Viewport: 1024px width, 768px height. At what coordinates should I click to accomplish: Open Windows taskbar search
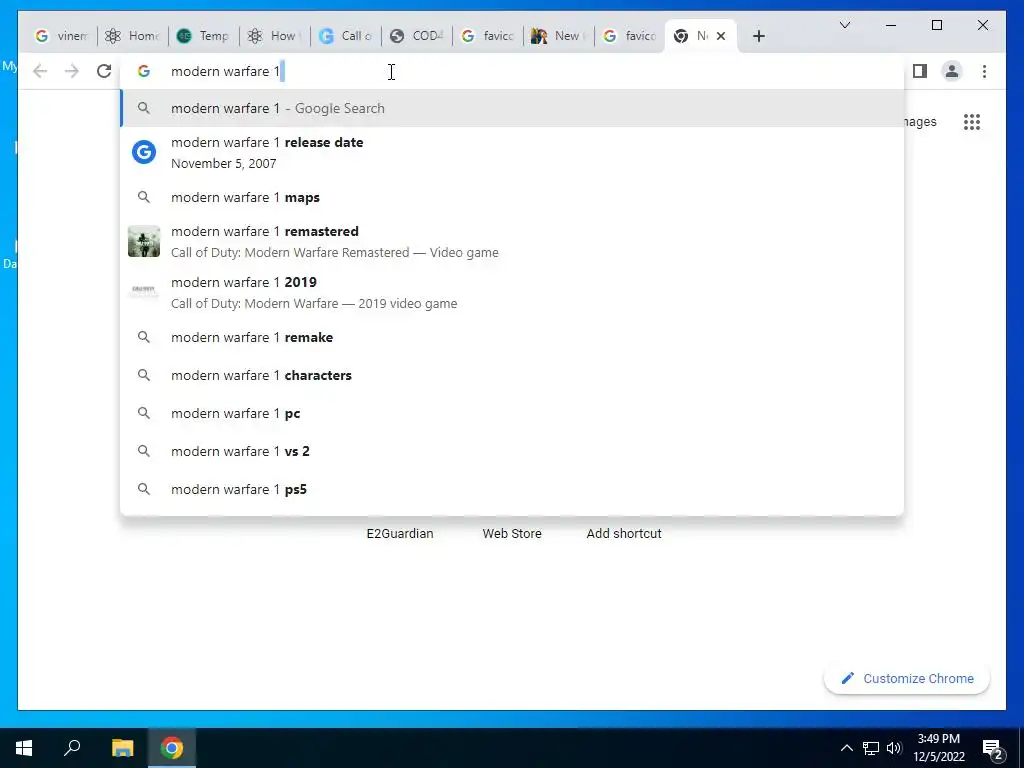[72, 748]
